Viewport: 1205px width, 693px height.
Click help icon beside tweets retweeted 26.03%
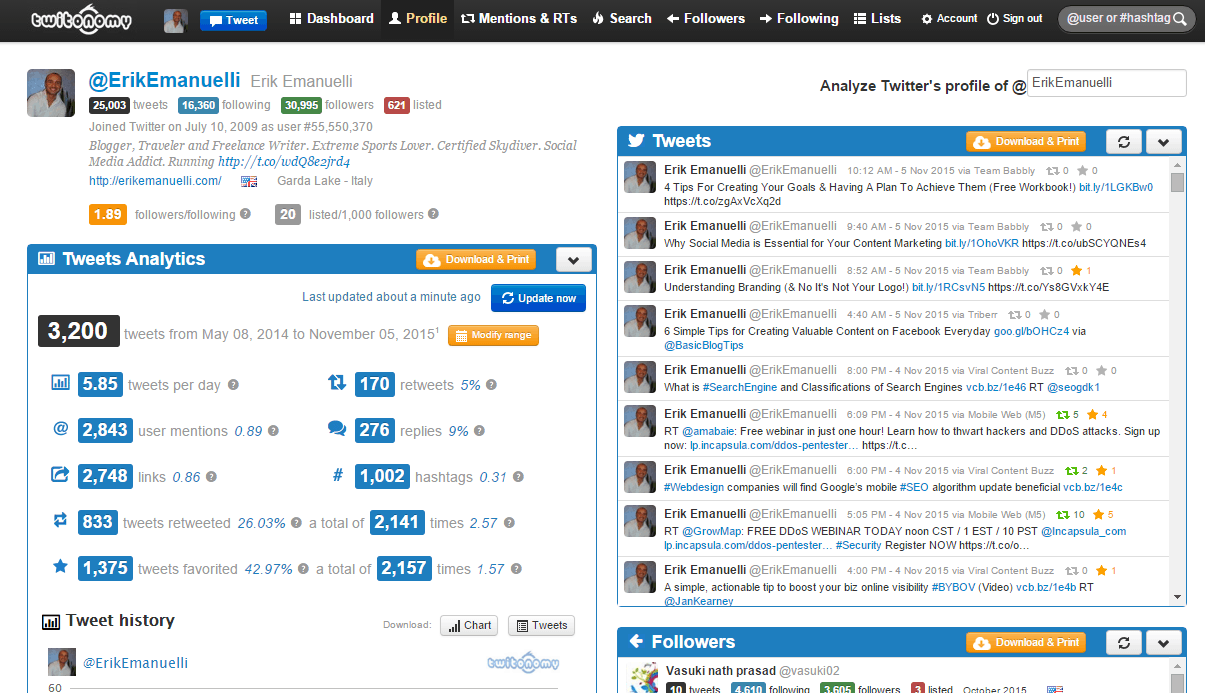pos(297,523)
